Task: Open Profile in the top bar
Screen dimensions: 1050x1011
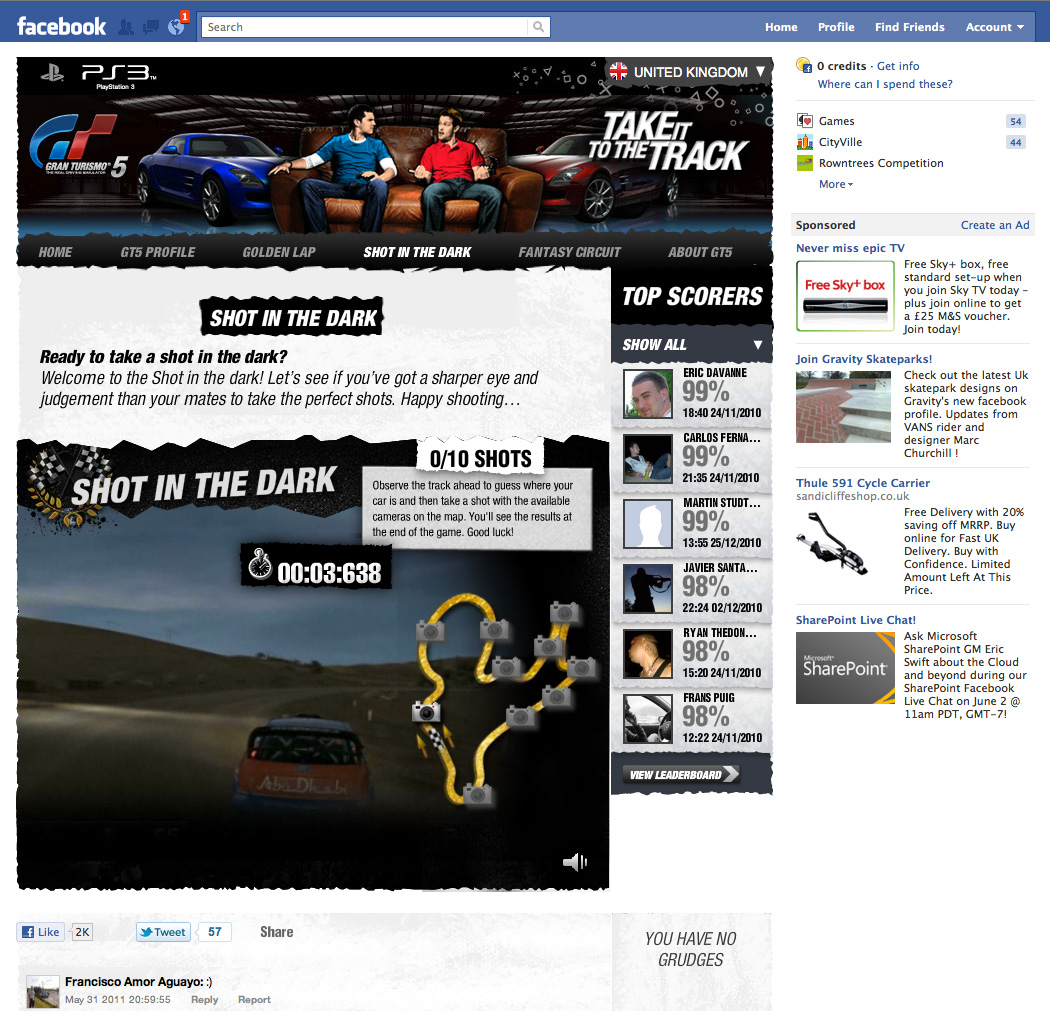Action: (x=836, y=27)
